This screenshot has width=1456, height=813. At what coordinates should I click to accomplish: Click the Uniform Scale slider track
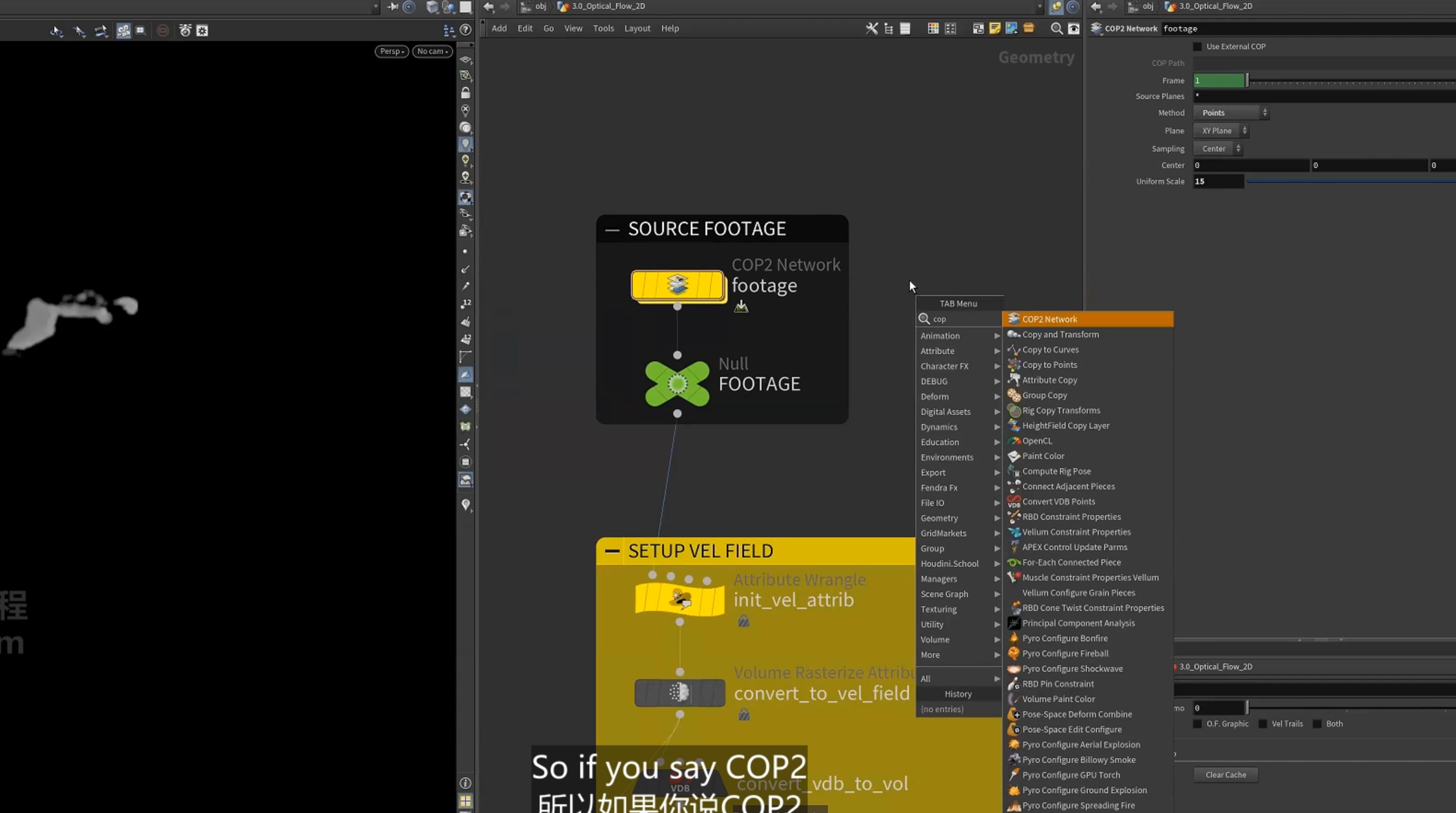coord(1351,181)
